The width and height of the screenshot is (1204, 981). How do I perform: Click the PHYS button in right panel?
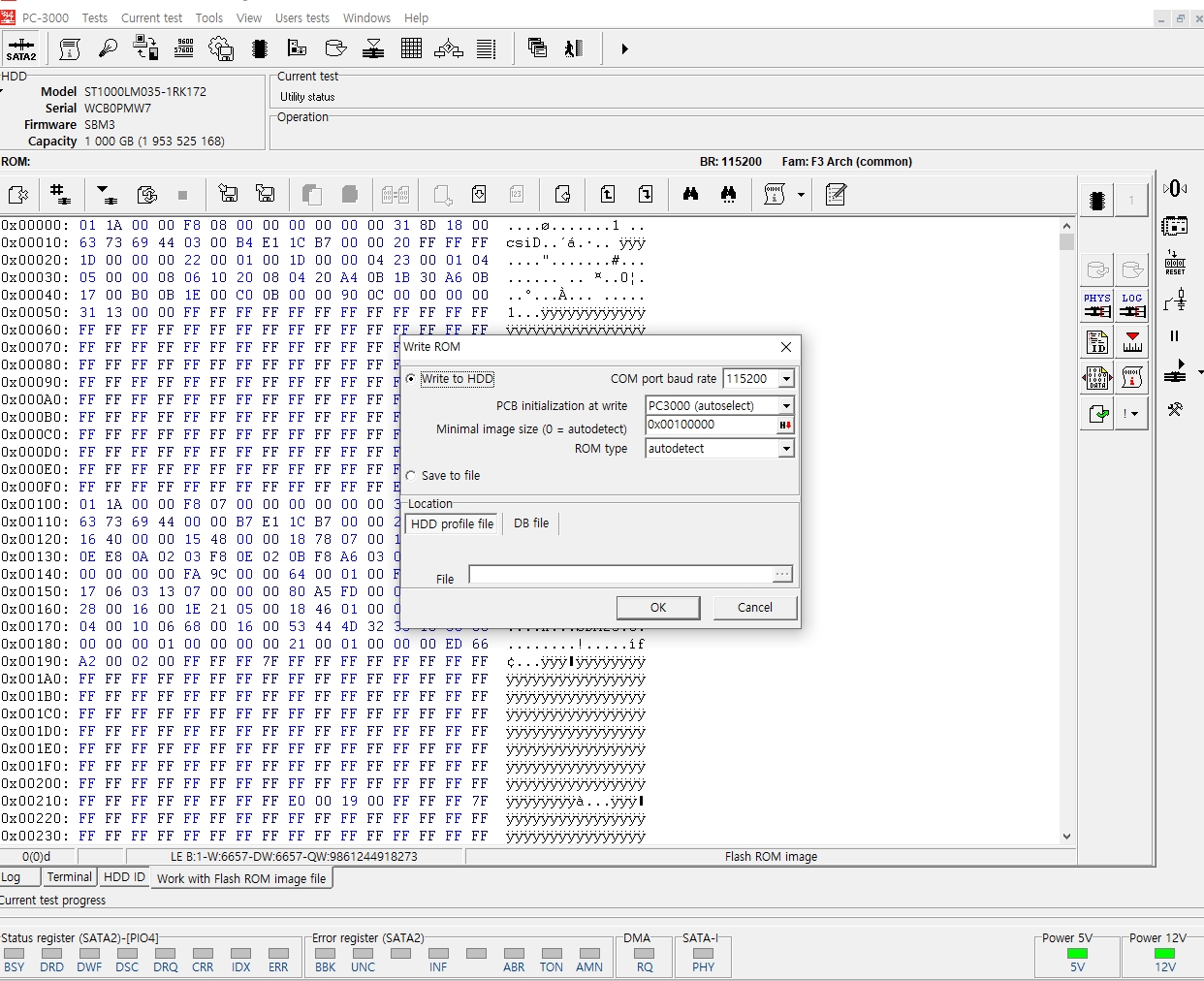[x=1097, y=305]
